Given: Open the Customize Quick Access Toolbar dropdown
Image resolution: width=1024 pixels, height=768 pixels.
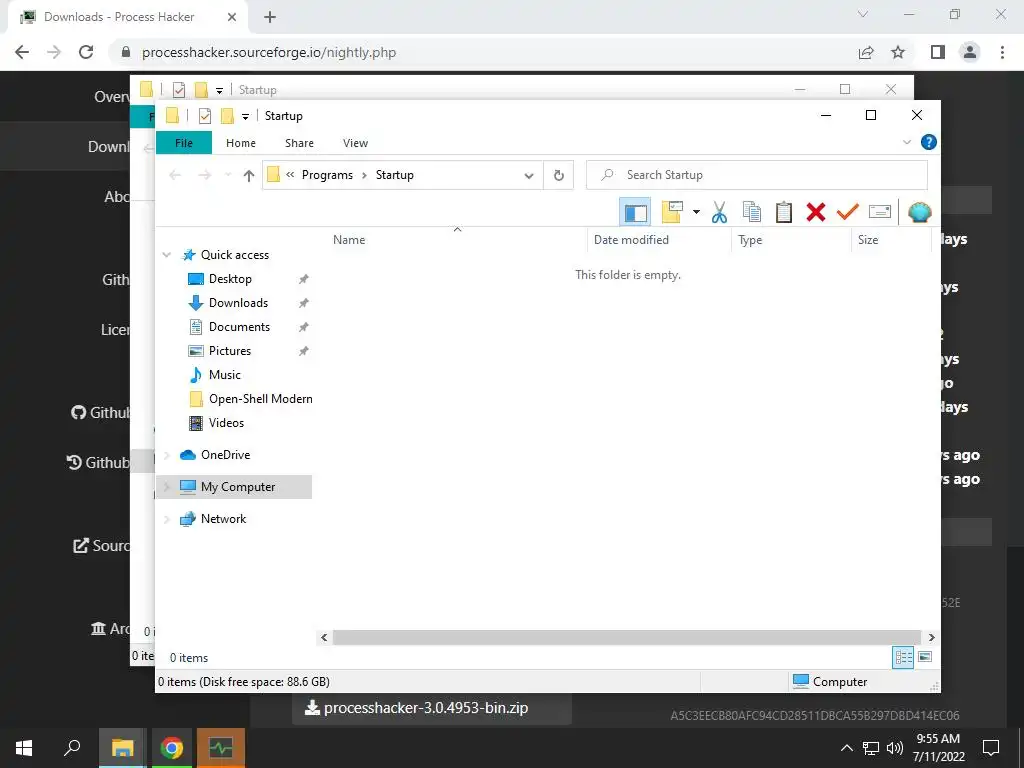Looking at the screenshot, I should (x=245, y=116).
